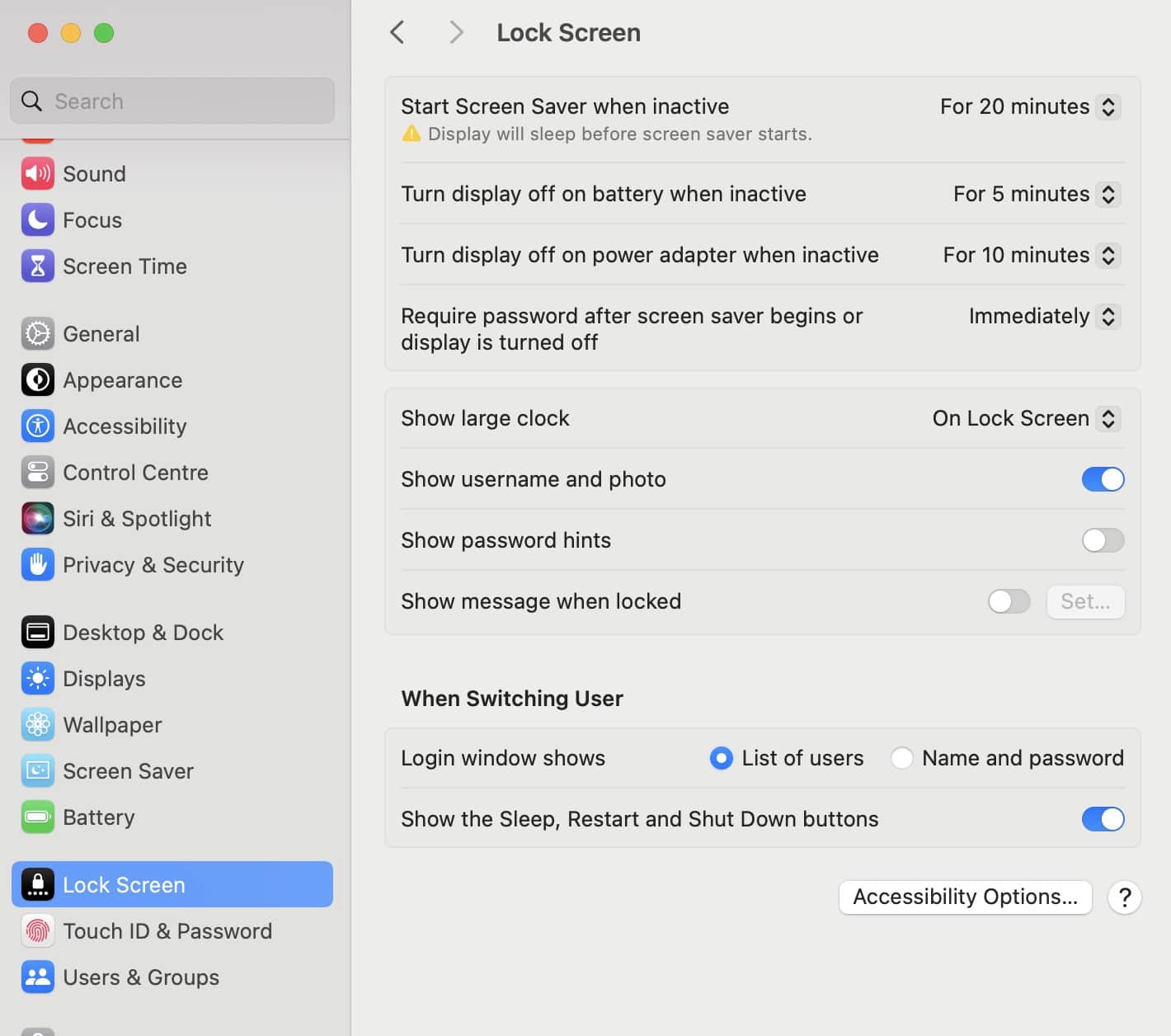The height and width of the screenshot is (1036, 1171).
Task: Open Siri & Spotlight settings icon
Action: (x=37, y=518)
